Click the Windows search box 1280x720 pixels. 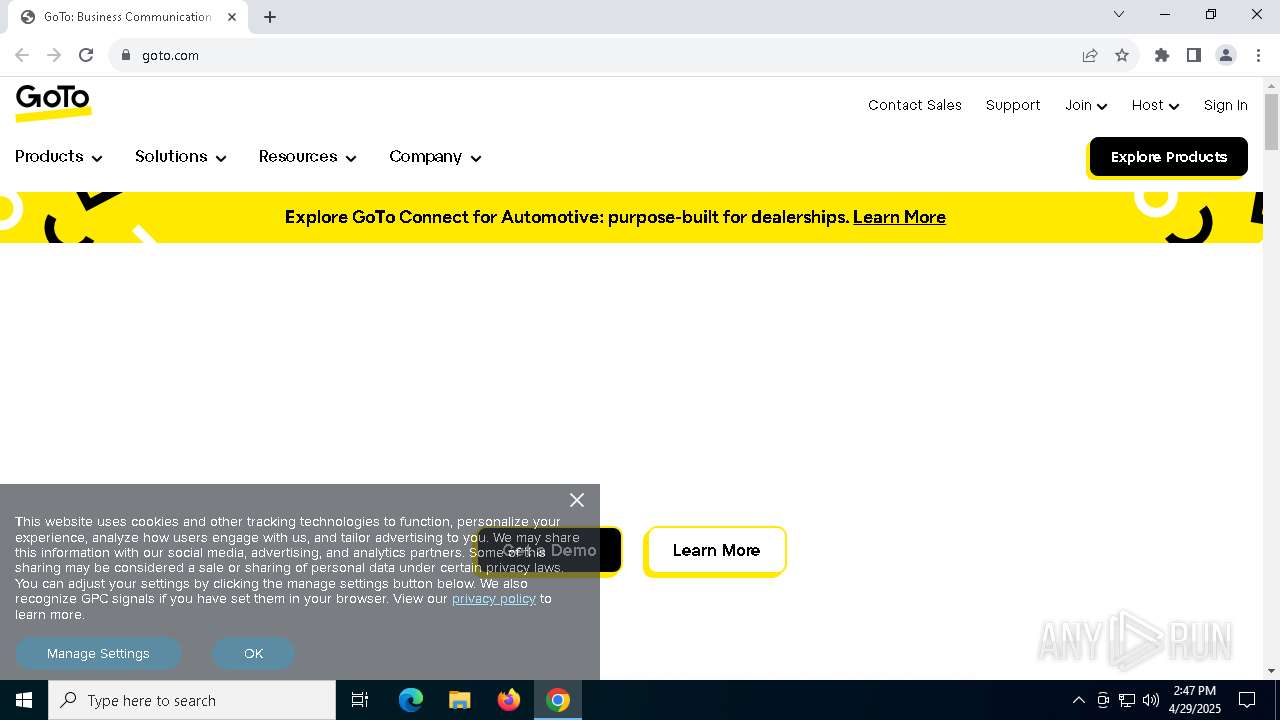tap(192, 700)
